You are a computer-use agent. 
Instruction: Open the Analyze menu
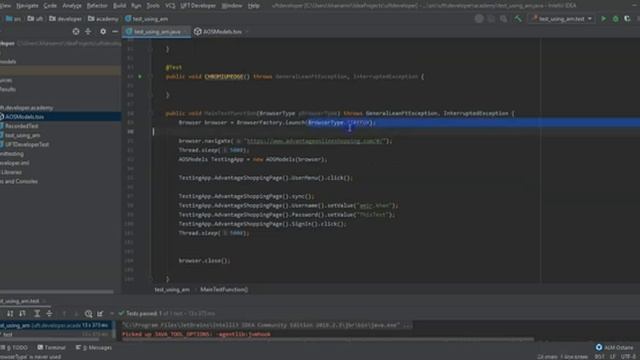click(x=72, y=6)
